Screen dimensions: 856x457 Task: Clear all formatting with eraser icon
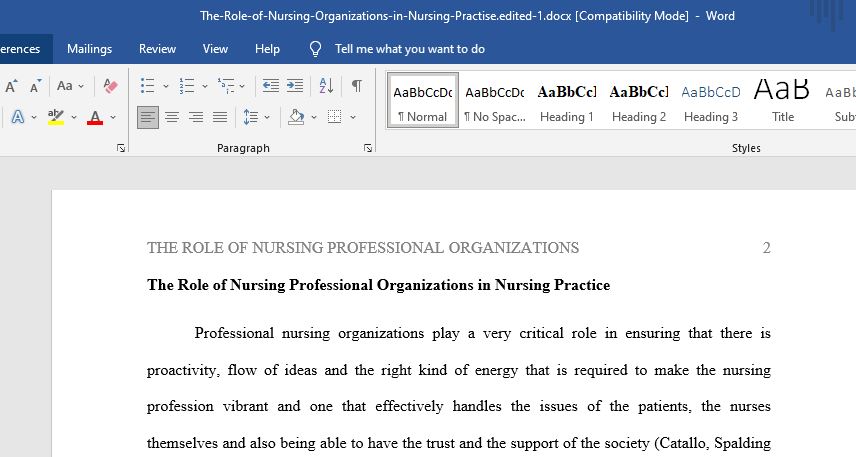pyautogui.click(x=110, y=86)
